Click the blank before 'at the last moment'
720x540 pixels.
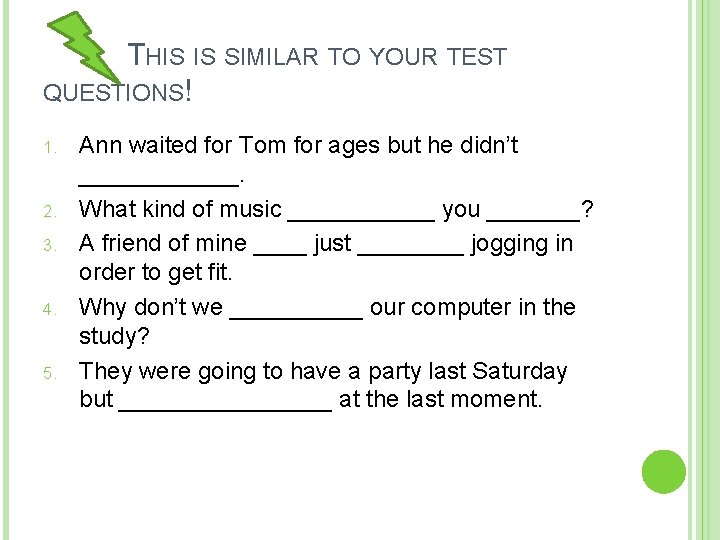225,403
